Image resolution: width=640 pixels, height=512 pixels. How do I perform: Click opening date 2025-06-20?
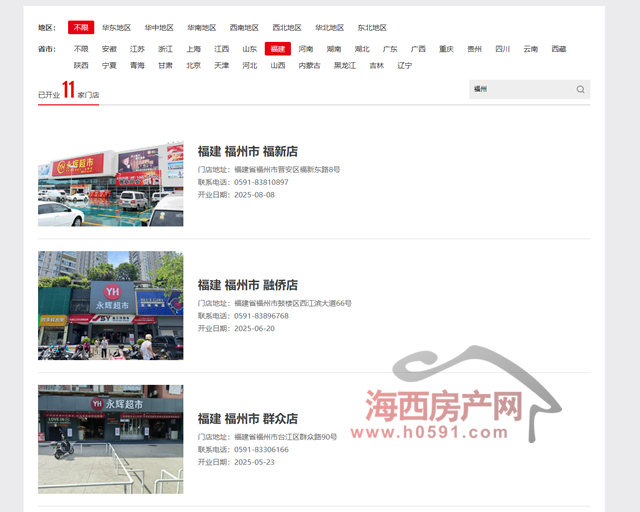(x=254, y=328)
